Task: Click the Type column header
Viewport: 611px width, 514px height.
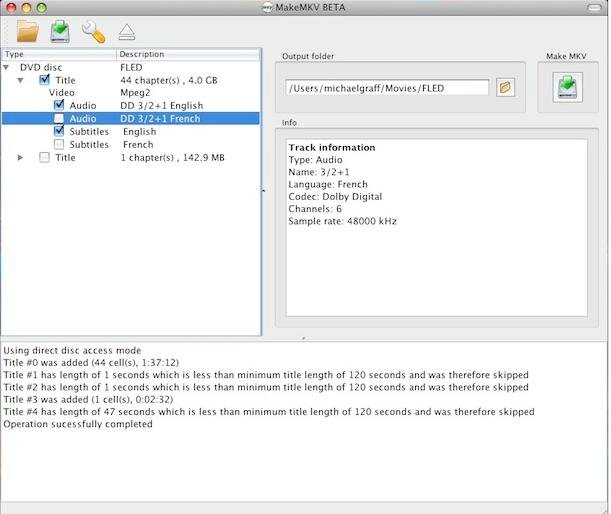Action: (x=59, y=54)
